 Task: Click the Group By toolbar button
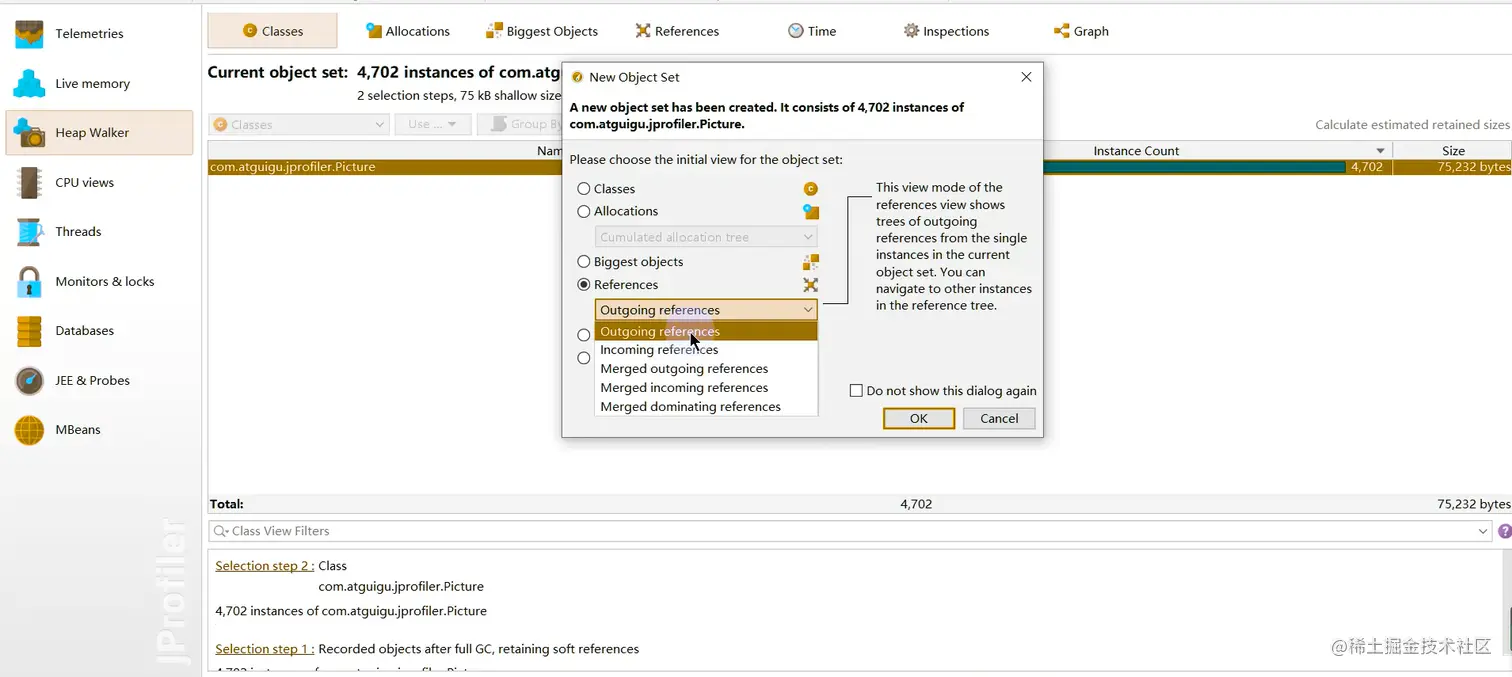tap(522, 125)
